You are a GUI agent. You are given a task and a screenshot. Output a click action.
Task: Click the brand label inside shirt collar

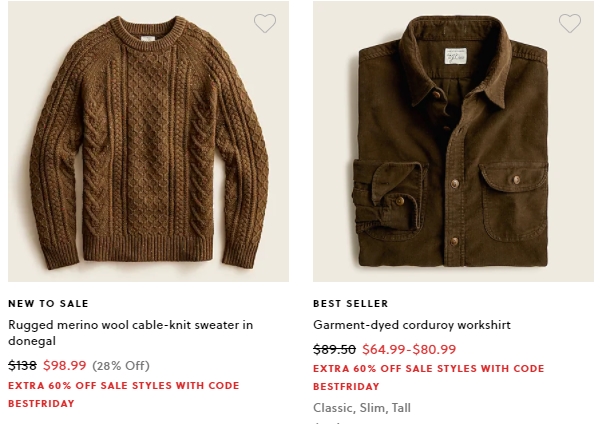(455, 56)
